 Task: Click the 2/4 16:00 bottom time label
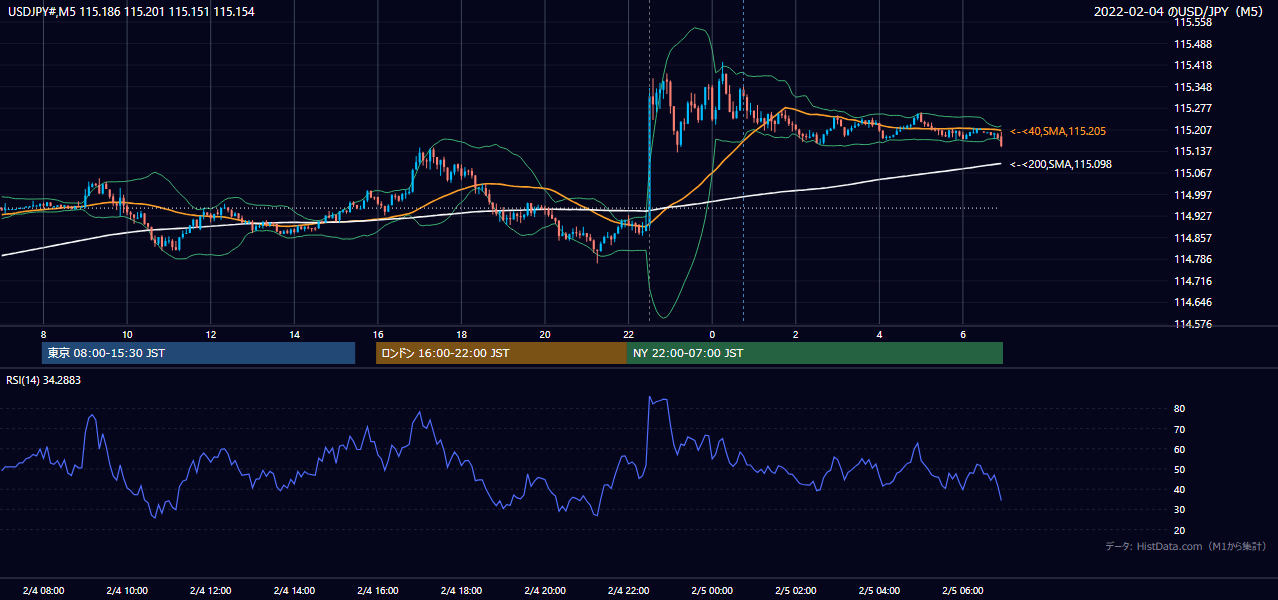tap(377, 590)
